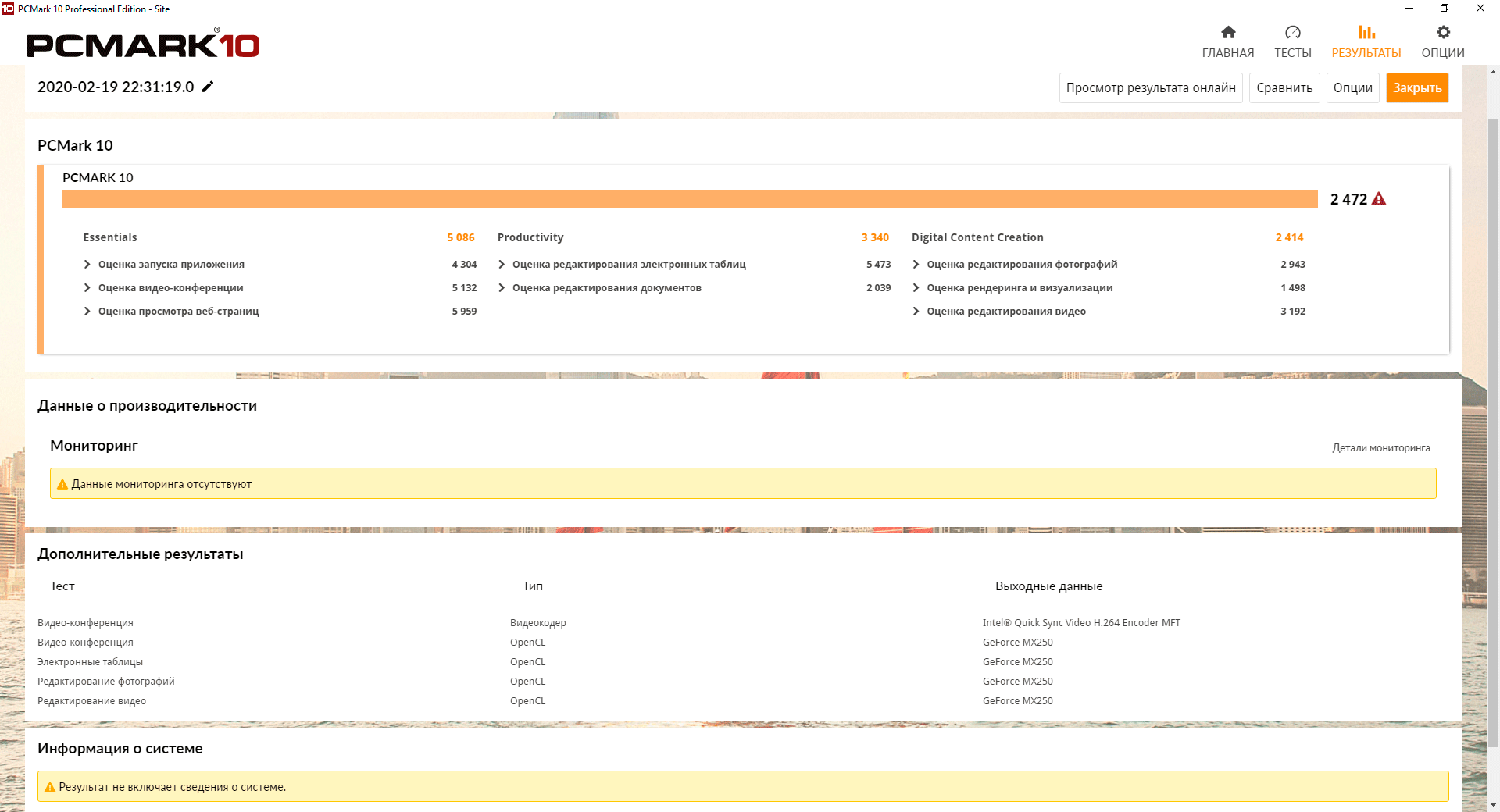Click the orange PCMARK 10 score bar

pyautogui.click(x=690, y=199)
